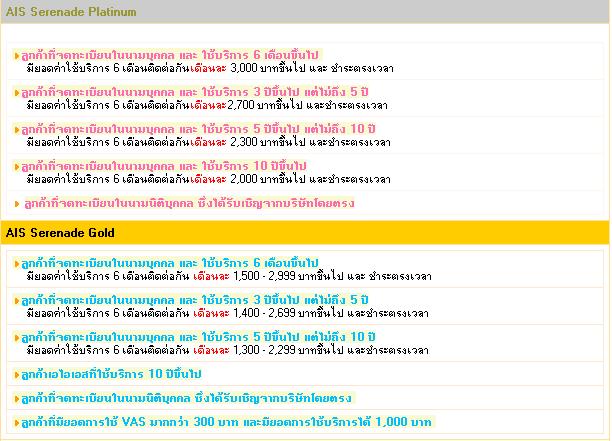Click arrow bullet beside Gold 6 เดือนขึ้นไป heading
The width and height of the screenshot is (612, 441).
point(17,264)
